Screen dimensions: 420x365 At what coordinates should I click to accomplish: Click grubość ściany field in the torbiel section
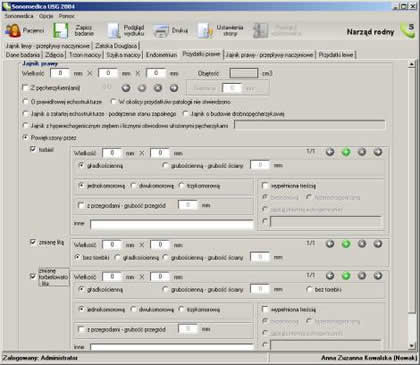(x=260, y=165)
